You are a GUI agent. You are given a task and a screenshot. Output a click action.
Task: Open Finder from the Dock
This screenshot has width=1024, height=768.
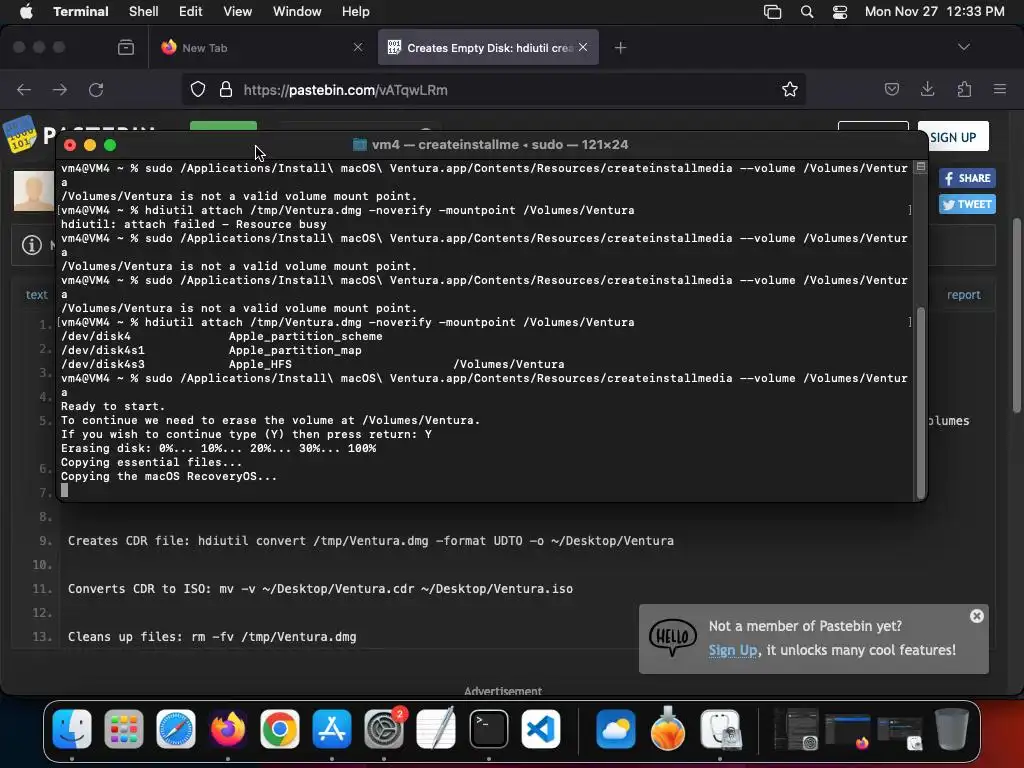[72, 728]
